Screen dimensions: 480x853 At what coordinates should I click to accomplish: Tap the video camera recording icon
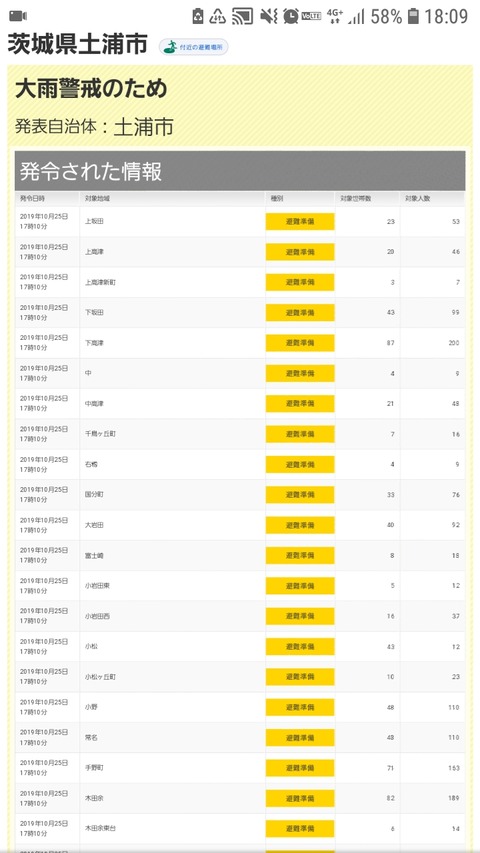[18, 16]
